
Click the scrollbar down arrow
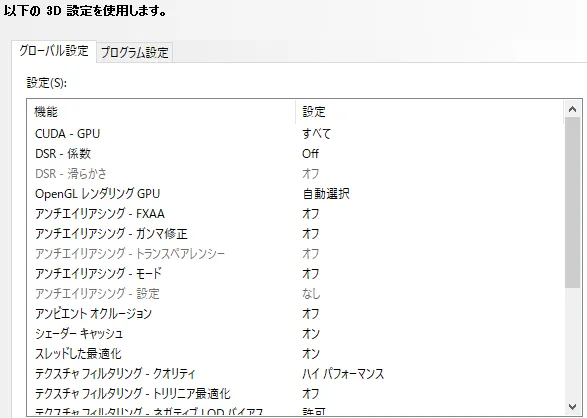[572, 406]
